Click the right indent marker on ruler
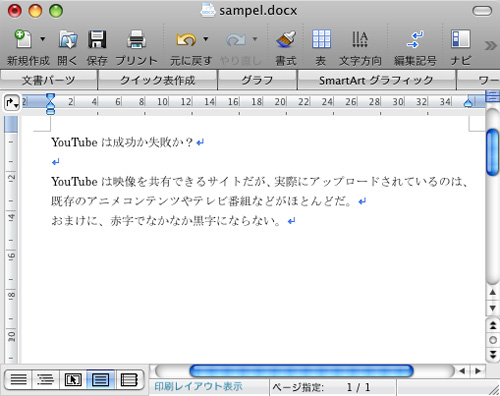This screenshot has height=396, width=500. tap(468, 103)
